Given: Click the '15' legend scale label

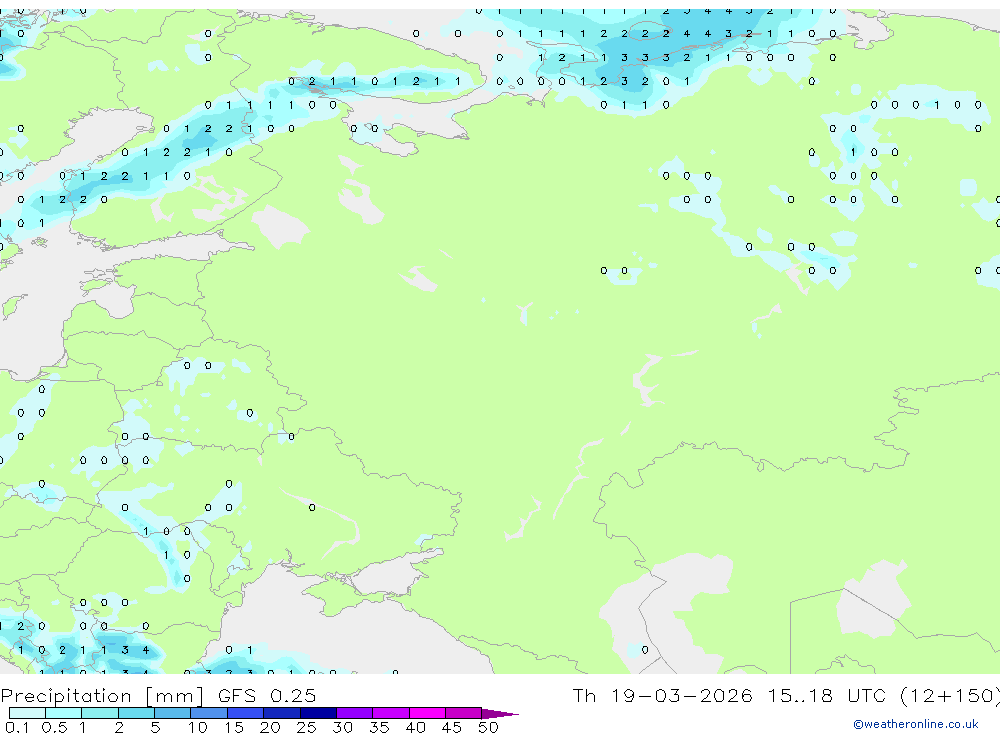Looking at the screenshot, I should (x=233, y=727).
